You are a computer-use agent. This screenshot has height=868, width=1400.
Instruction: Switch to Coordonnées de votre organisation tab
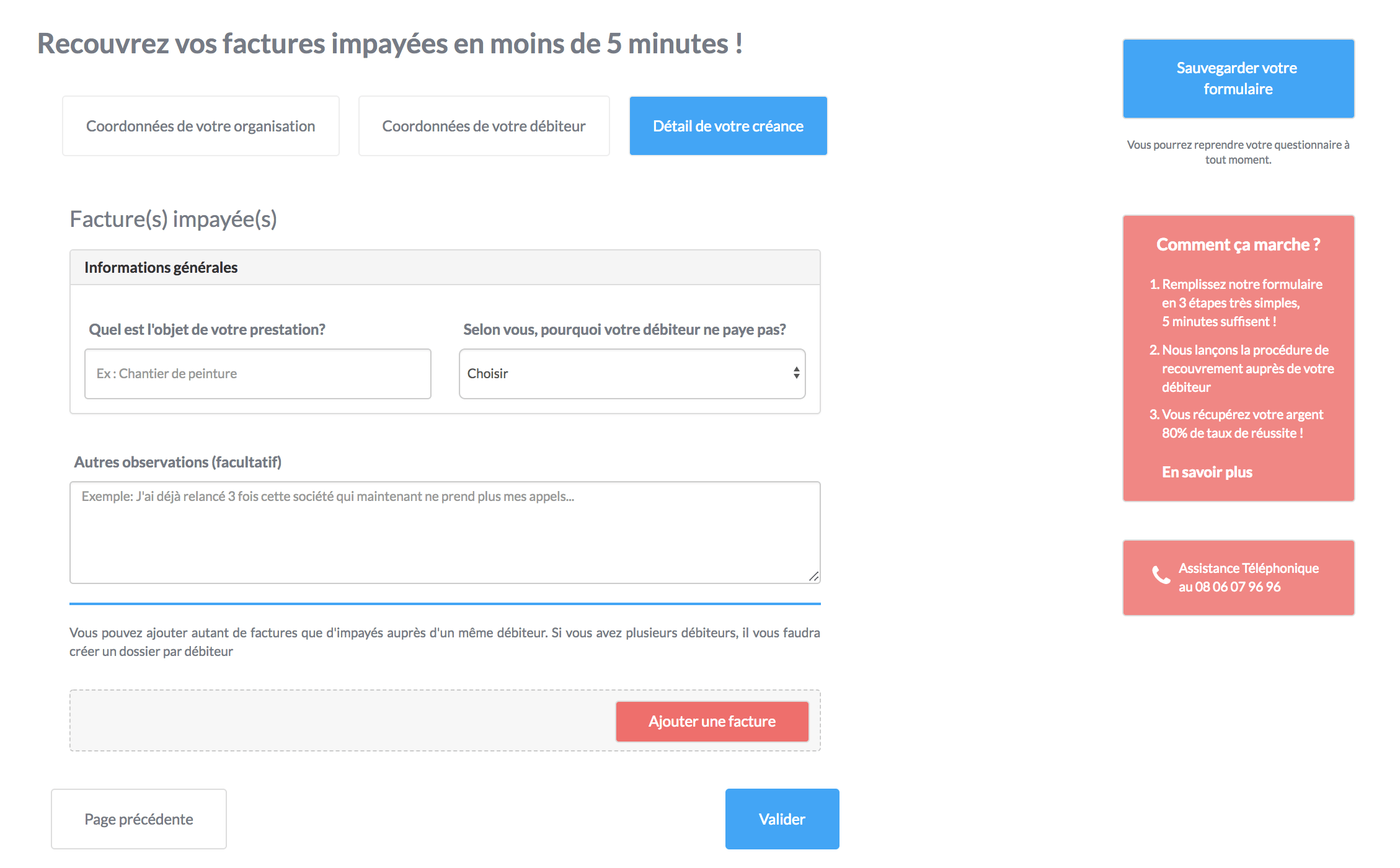tap(201, 126)
